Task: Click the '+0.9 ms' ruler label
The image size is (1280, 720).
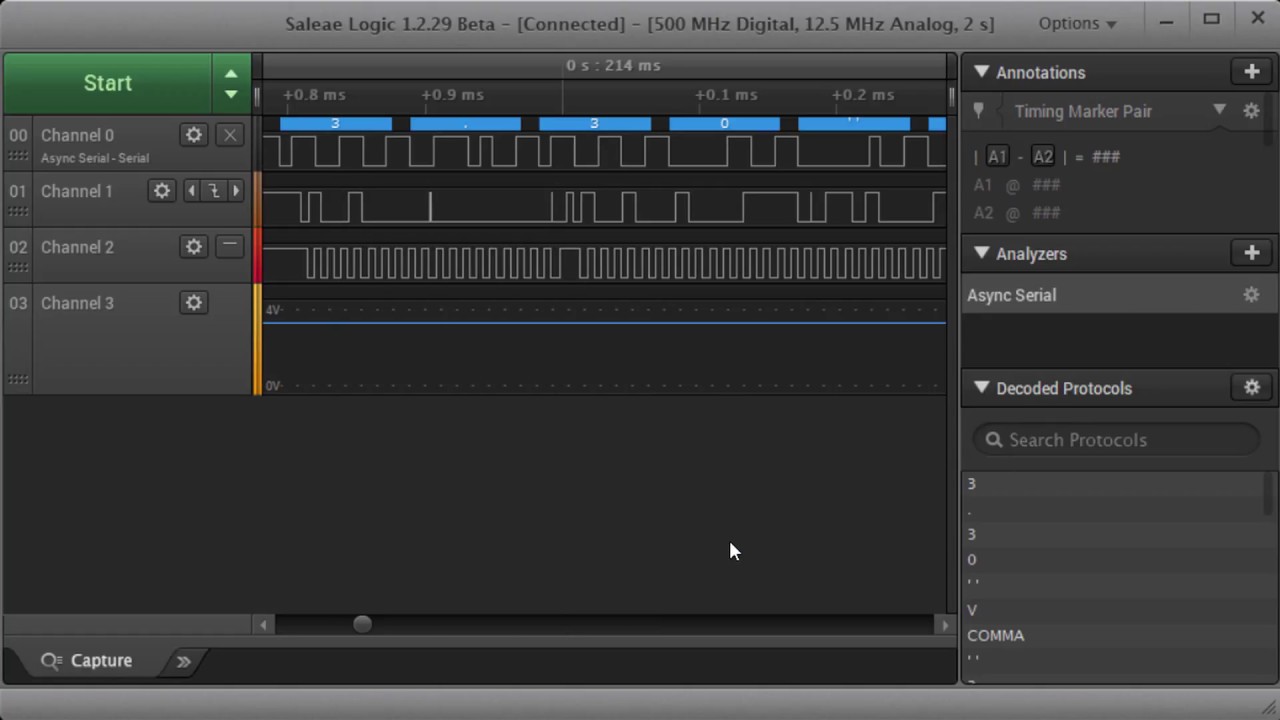Action: tap(452, 95)
